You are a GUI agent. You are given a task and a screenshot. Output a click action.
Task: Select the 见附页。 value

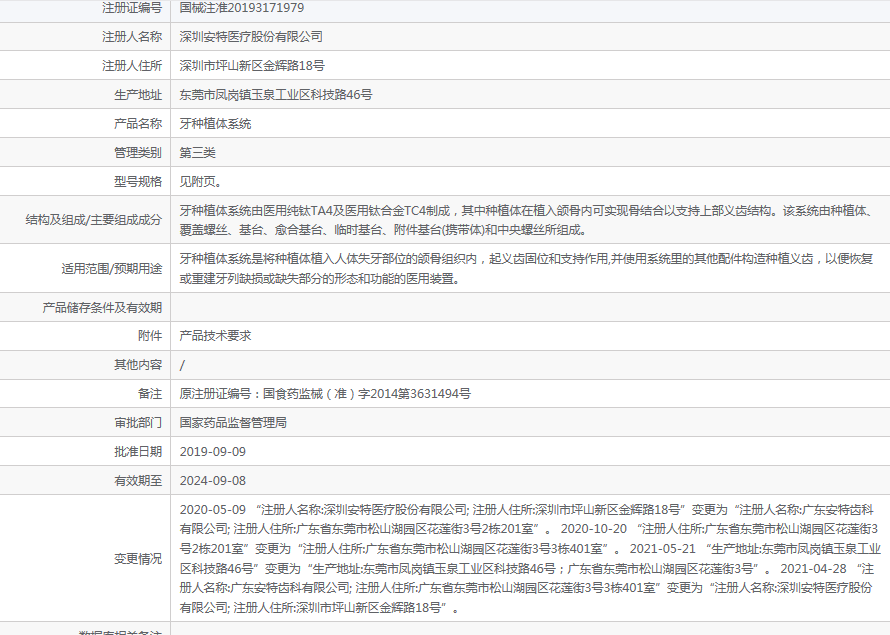tap(201, 182)
